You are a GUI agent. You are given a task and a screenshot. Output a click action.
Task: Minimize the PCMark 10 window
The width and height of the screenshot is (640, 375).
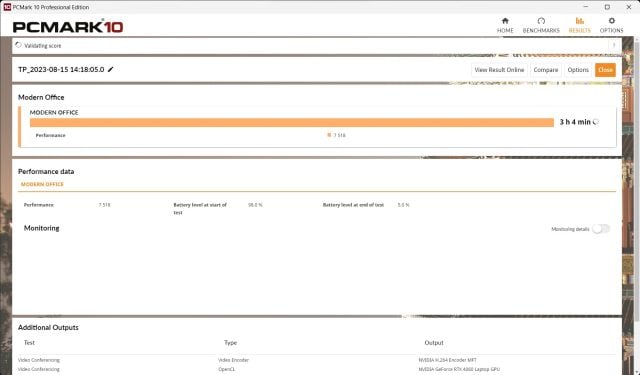tap(586, 7)
